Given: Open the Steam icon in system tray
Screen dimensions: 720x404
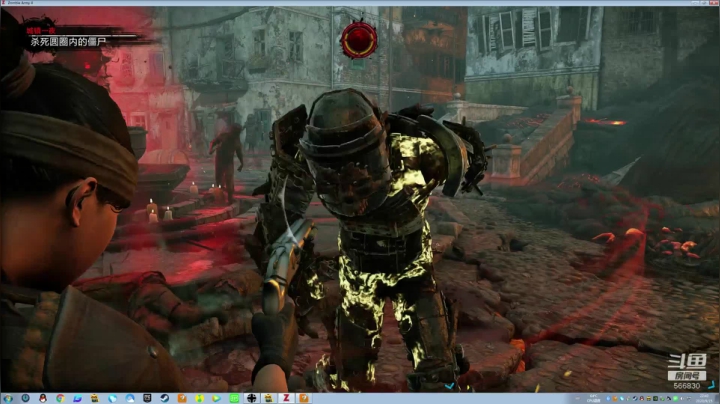Looking at the screenshot, I should coord(635,398).
